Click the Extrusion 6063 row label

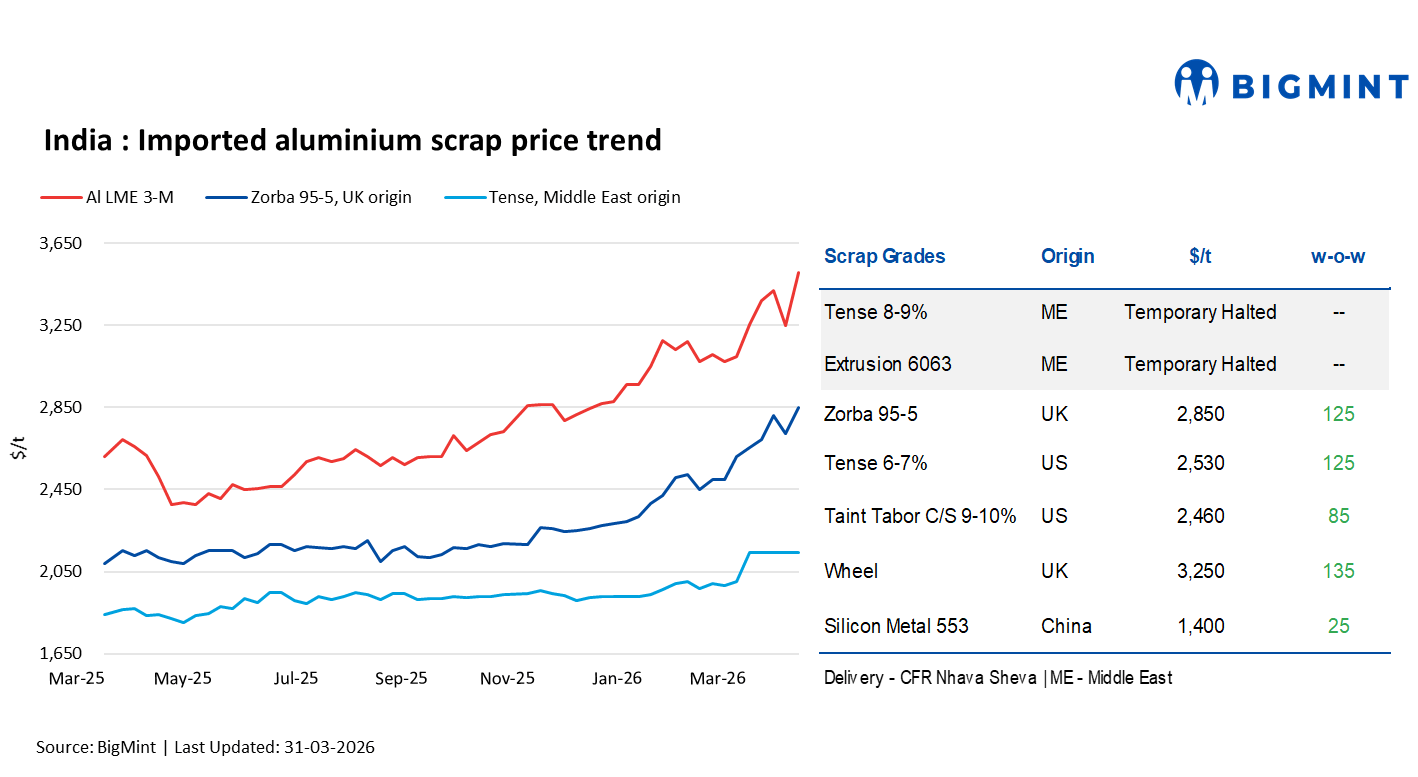click(x=887, y=364)
